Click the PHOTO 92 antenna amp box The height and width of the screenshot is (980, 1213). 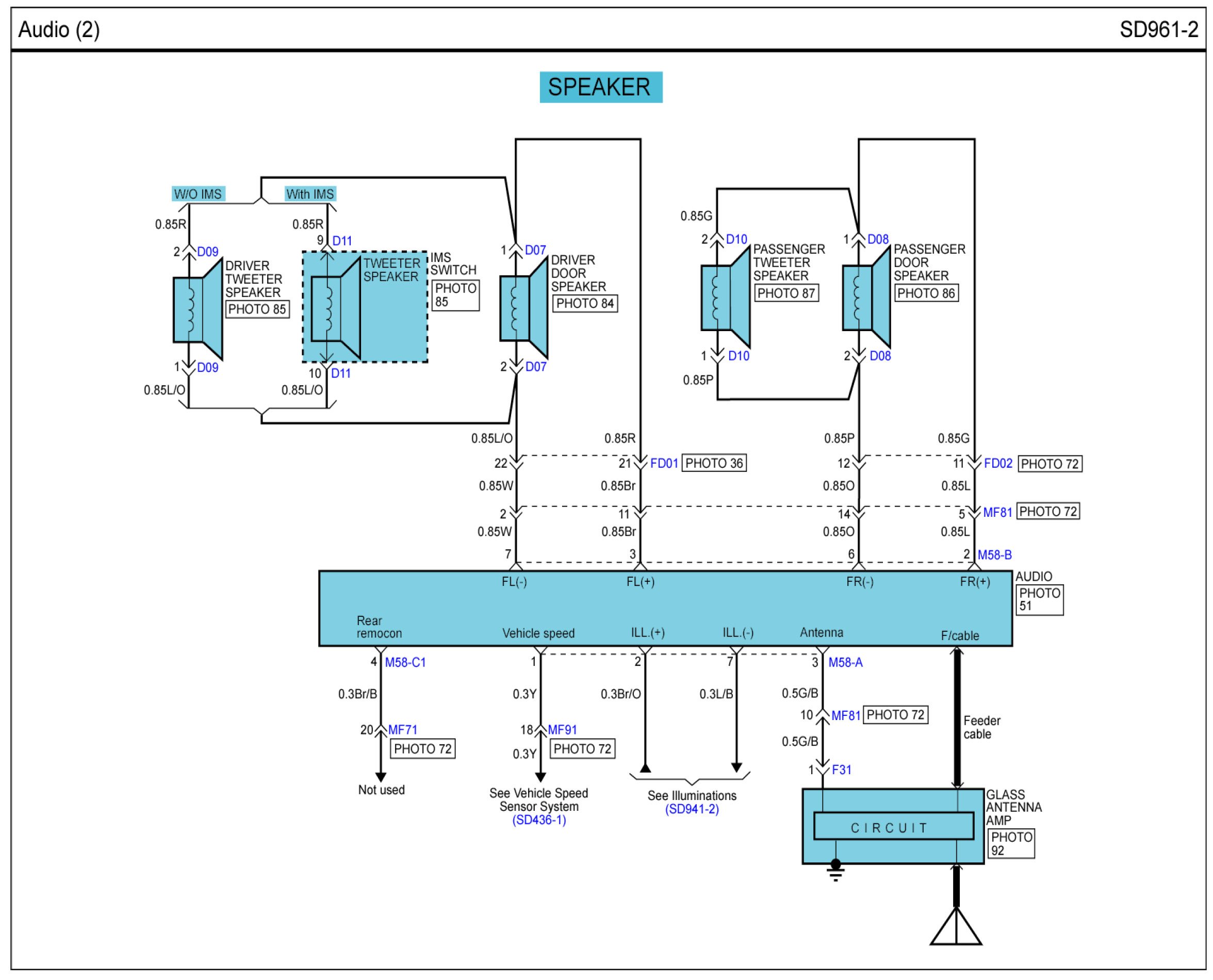pyautogui.click(x=1011, y=844)
